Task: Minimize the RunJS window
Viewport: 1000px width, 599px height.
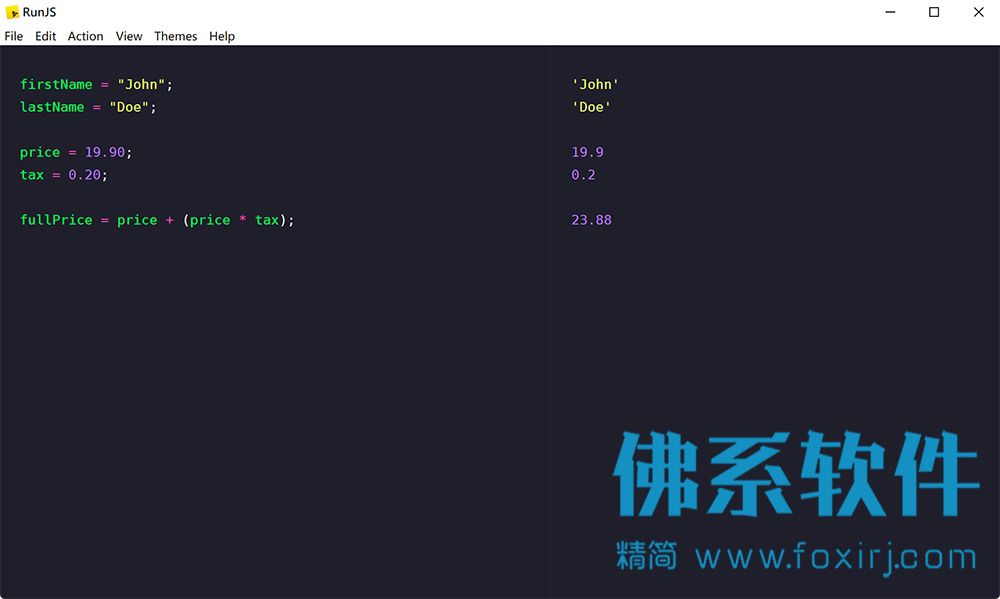Action: tap(890, 12)
